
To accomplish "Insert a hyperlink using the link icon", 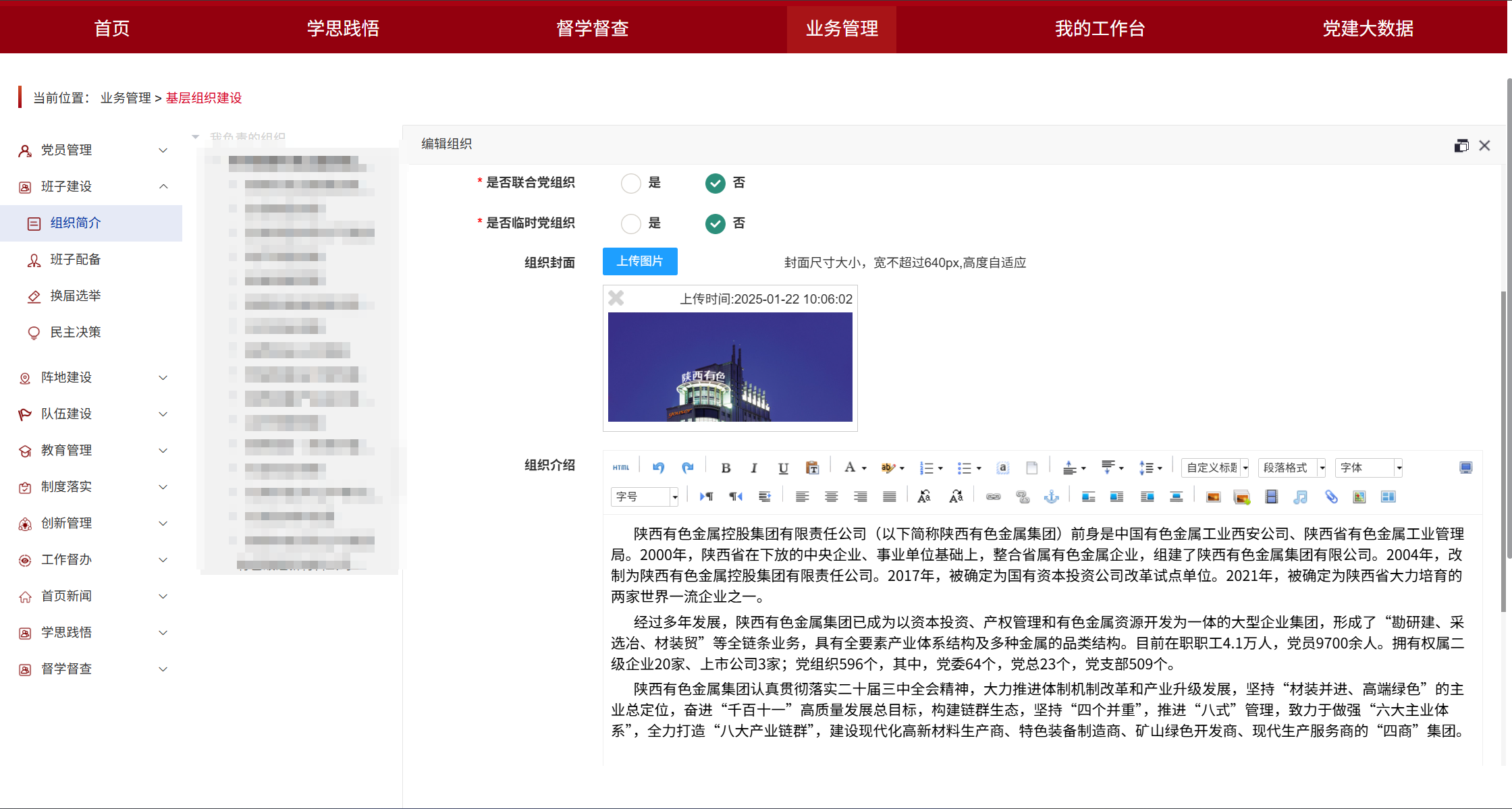I will click(x=994, y=497).
